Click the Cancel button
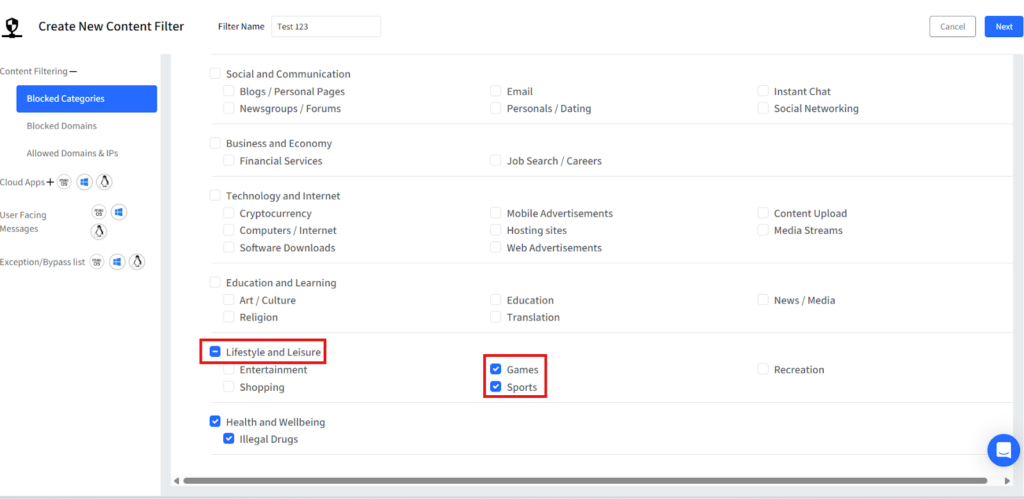This screenshot has width=1024, height=499. click(x=952, y=27)
